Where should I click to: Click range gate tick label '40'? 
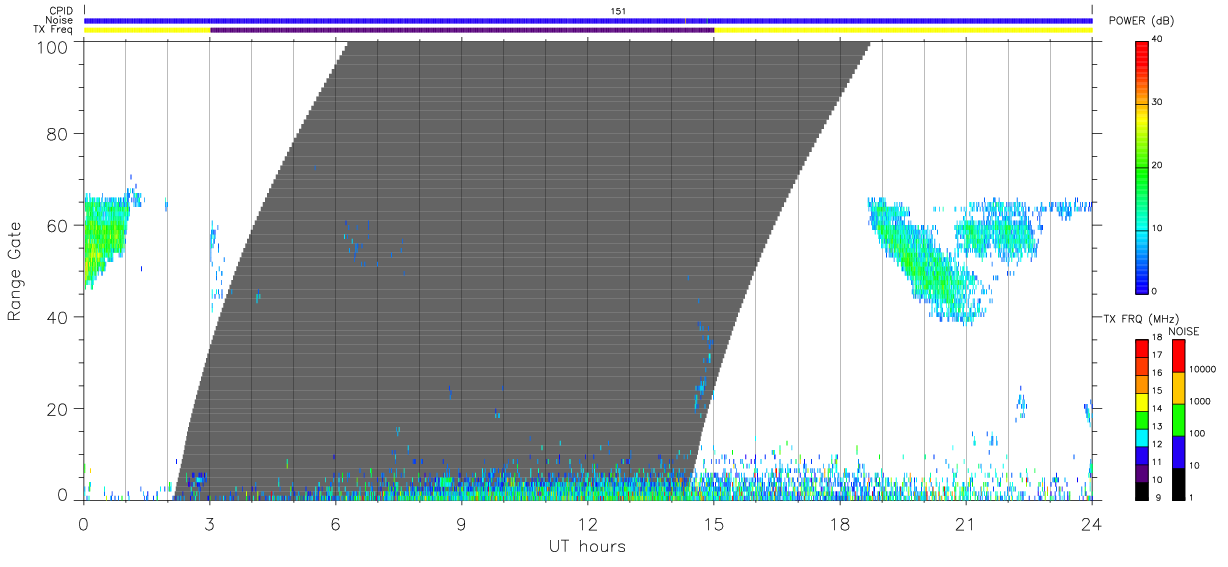(x=58, y=317)
